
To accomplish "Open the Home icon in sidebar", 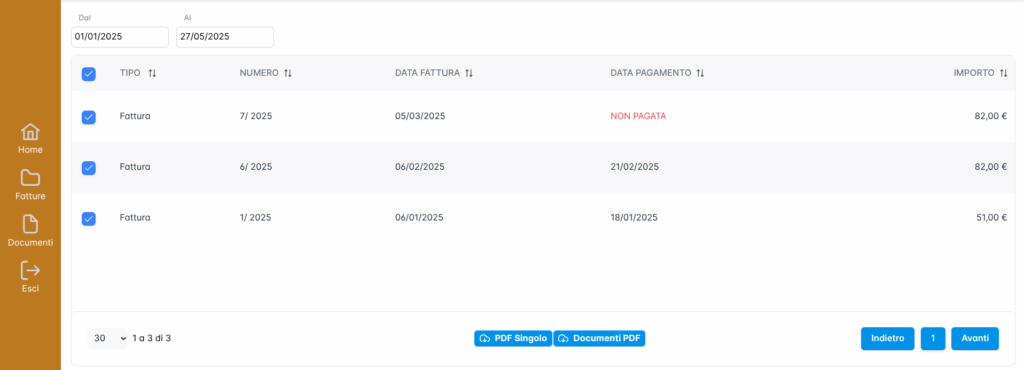I will click(x=30, y=132).
